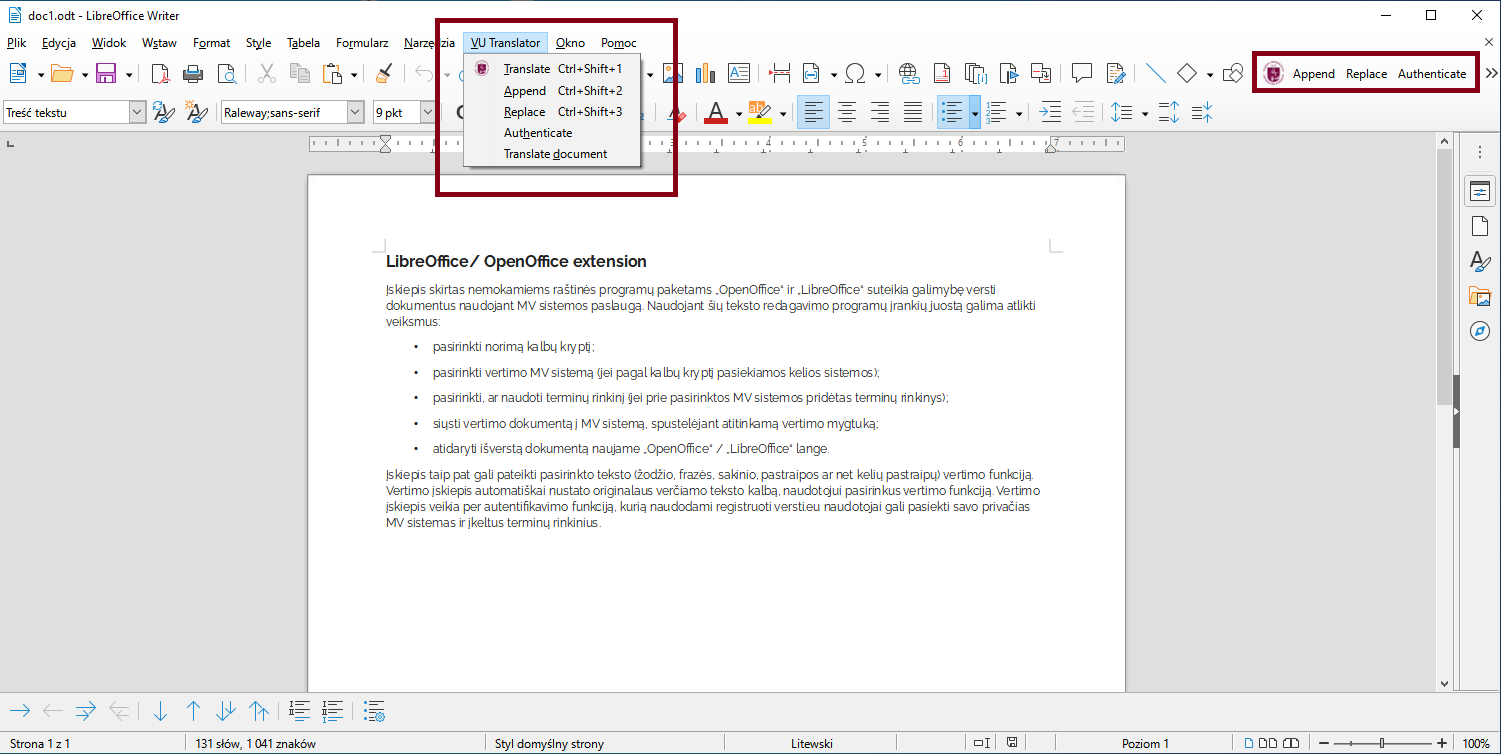Click Update Selected Style icon

pos(164,112)
